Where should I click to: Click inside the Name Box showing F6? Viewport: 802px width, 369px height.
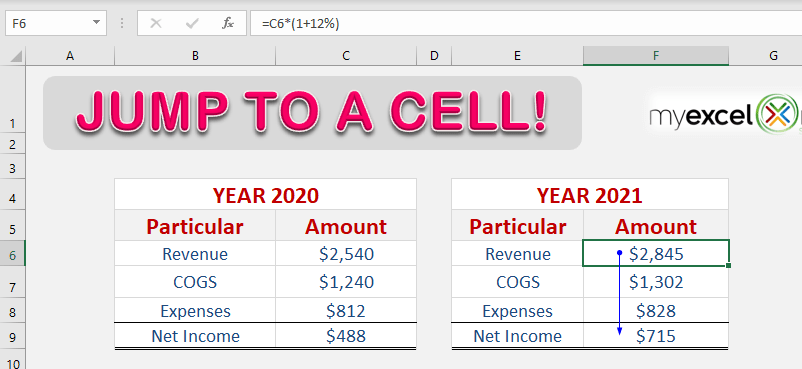[49, 24]
